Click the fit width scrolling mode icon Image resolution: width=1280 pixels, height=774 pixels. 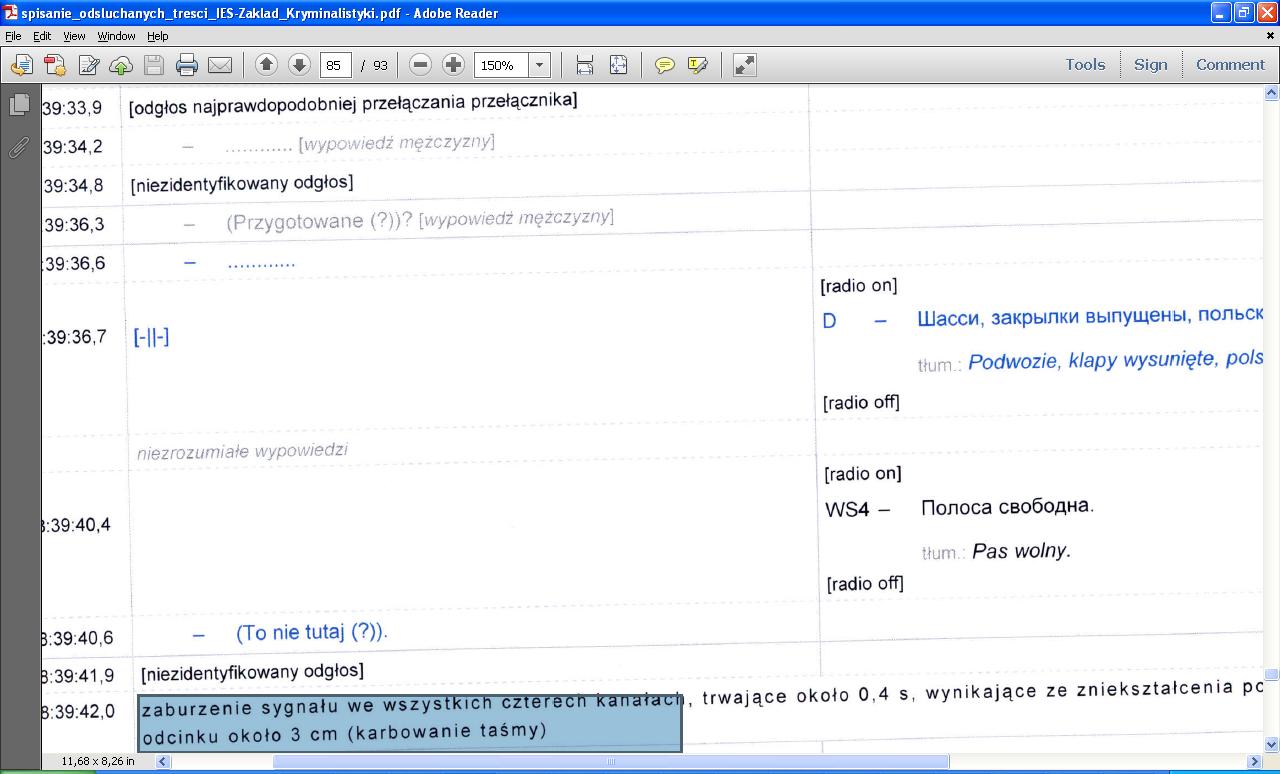point(585,65)
